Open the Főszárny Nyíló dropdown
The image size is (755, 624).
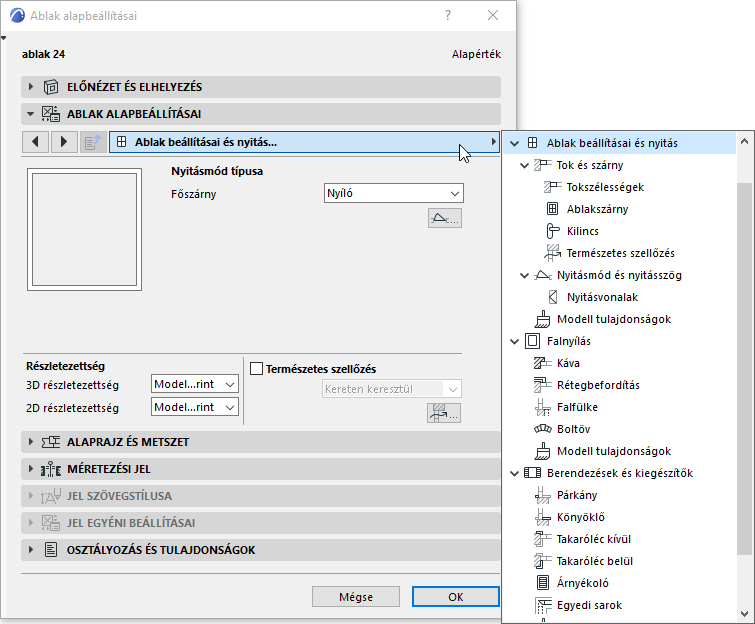click(393, 193)
